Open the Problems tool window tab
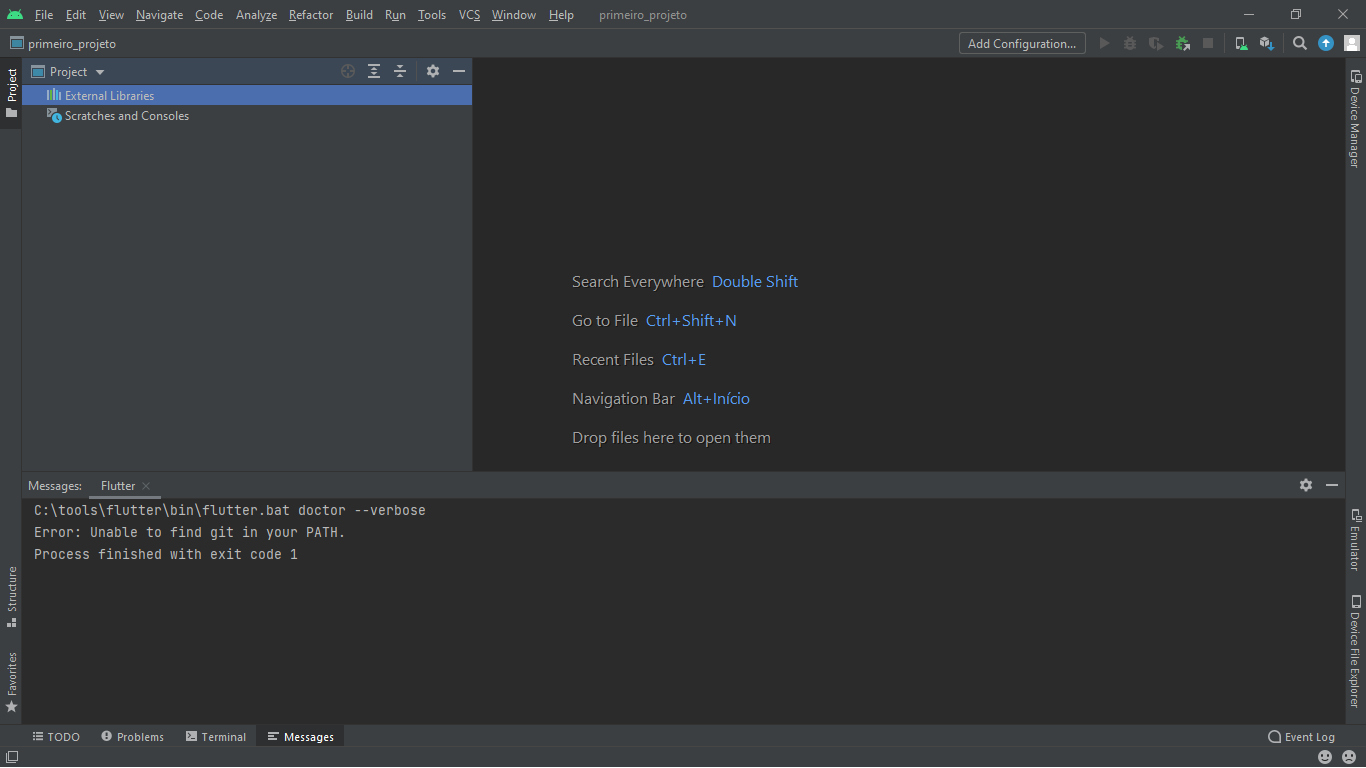 [132, 737]
